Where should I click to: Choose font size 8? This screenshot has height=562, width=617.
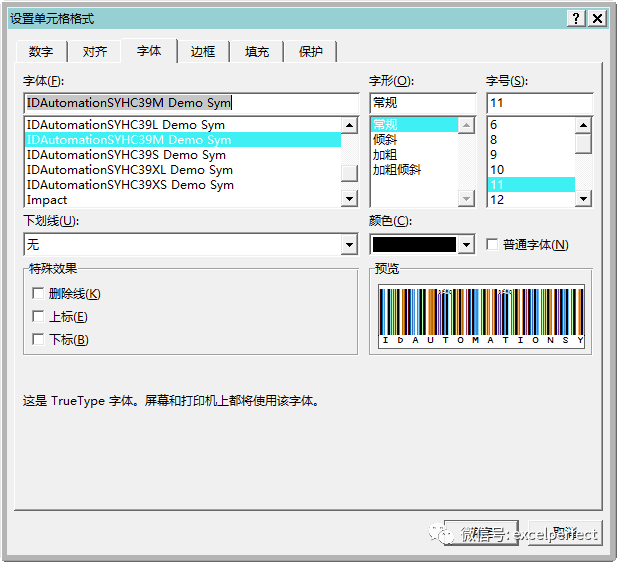tap(531, 140)
